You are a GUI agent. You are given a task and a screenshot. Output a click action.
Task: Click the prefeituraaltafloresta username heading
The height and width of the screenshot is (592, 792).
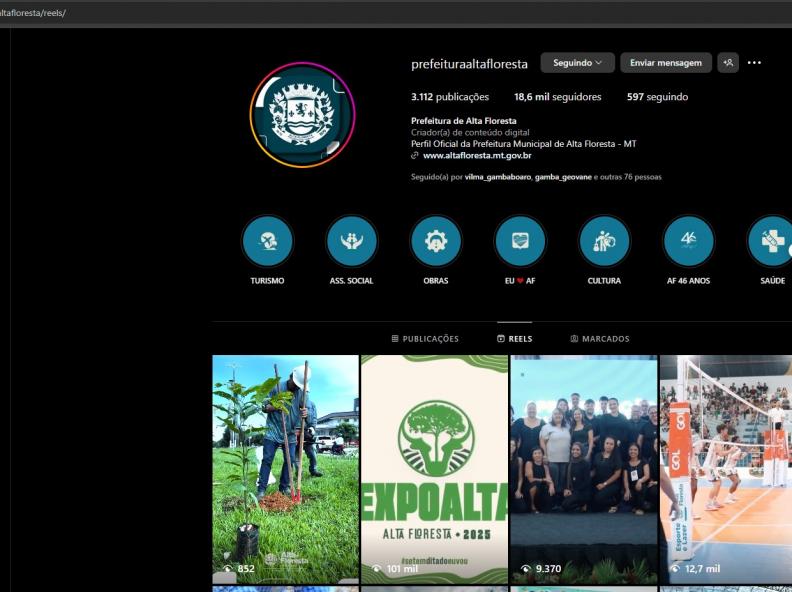[x=469, y=64]
